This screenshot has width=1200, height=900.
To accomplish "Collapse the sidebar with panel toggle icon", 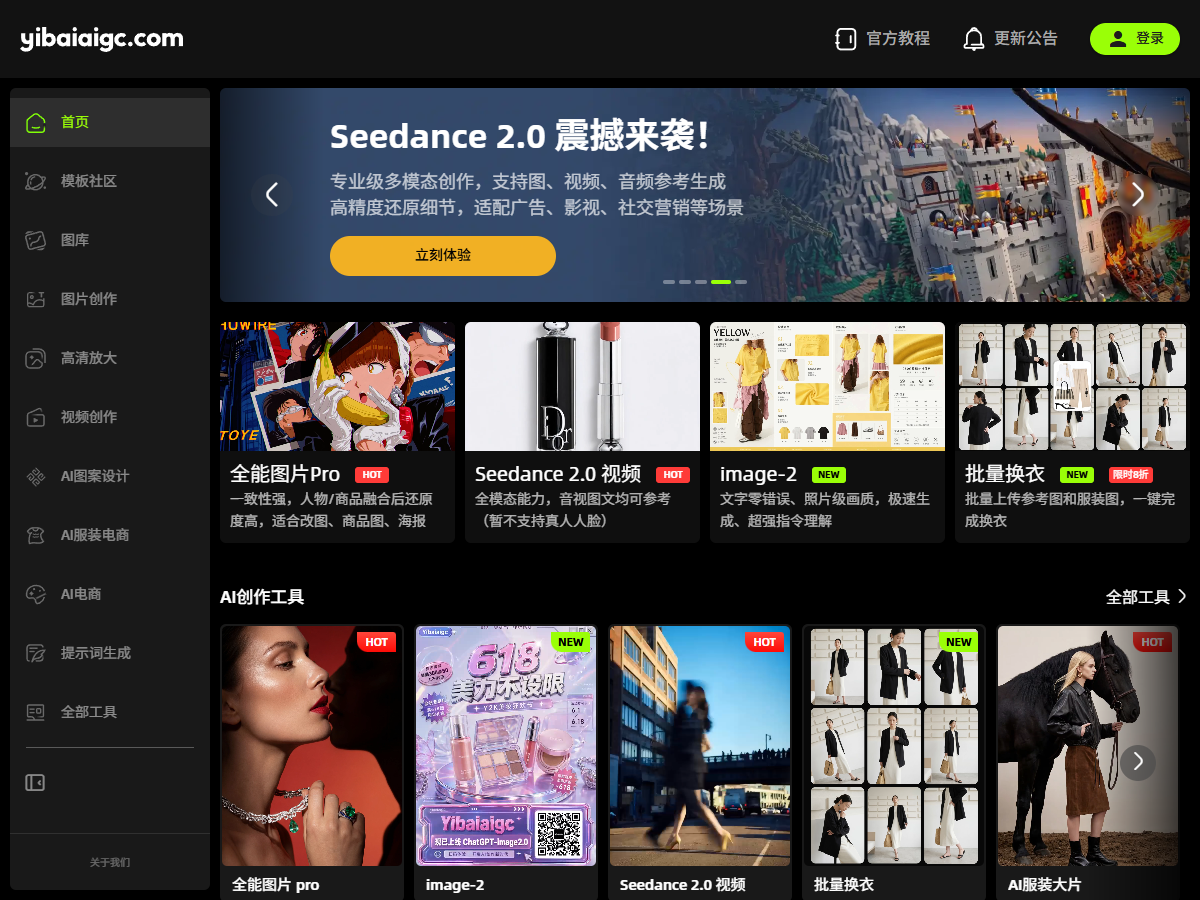I will [x=35, y=782].
